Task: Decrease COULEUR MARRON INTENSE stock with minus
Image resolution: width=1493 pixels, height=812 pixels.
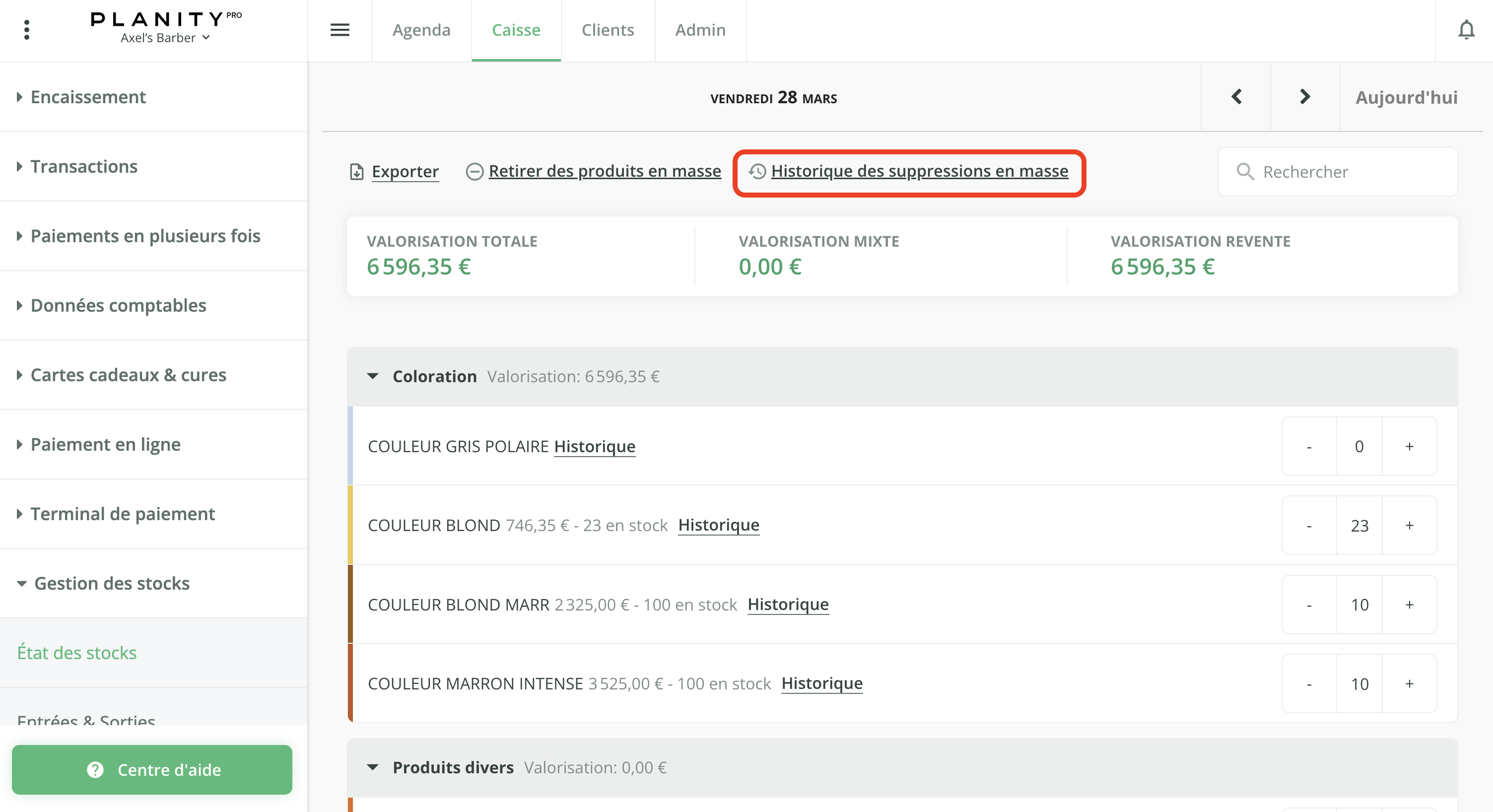Action: tap(1309, 684)
